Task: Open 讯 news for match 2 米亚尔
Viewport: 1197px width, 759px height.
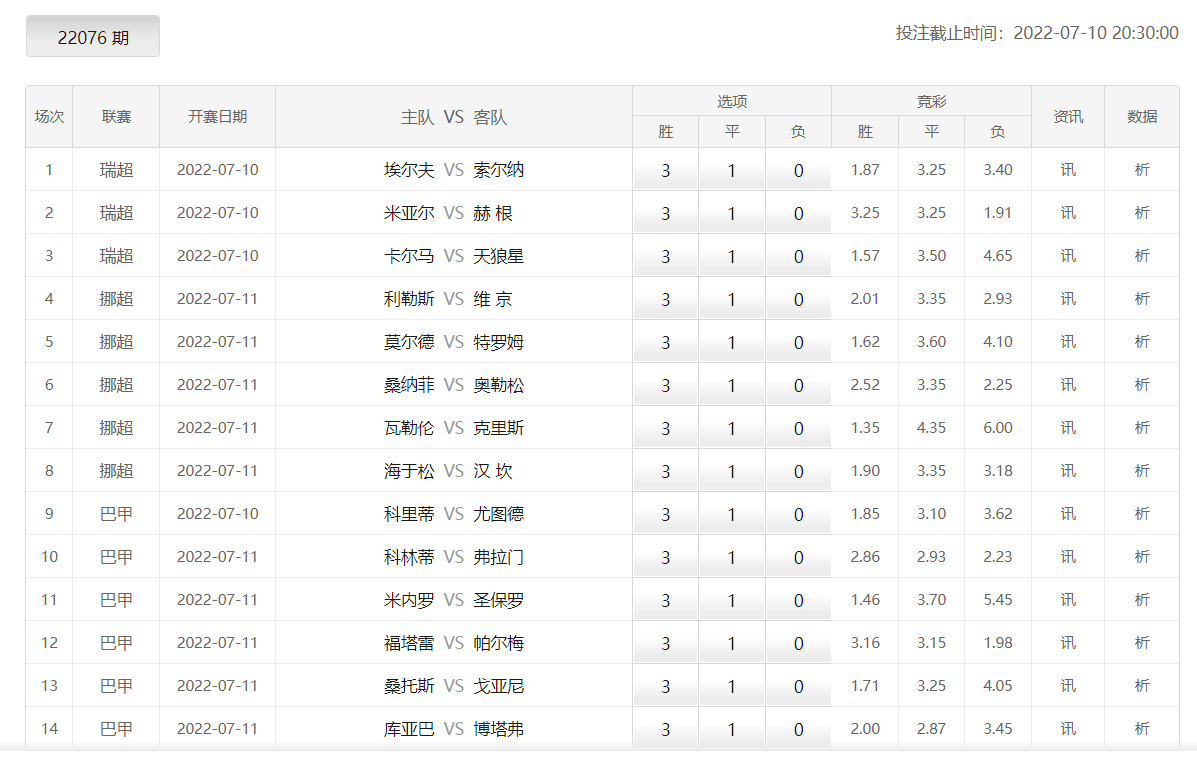Action: [1068, 212]
